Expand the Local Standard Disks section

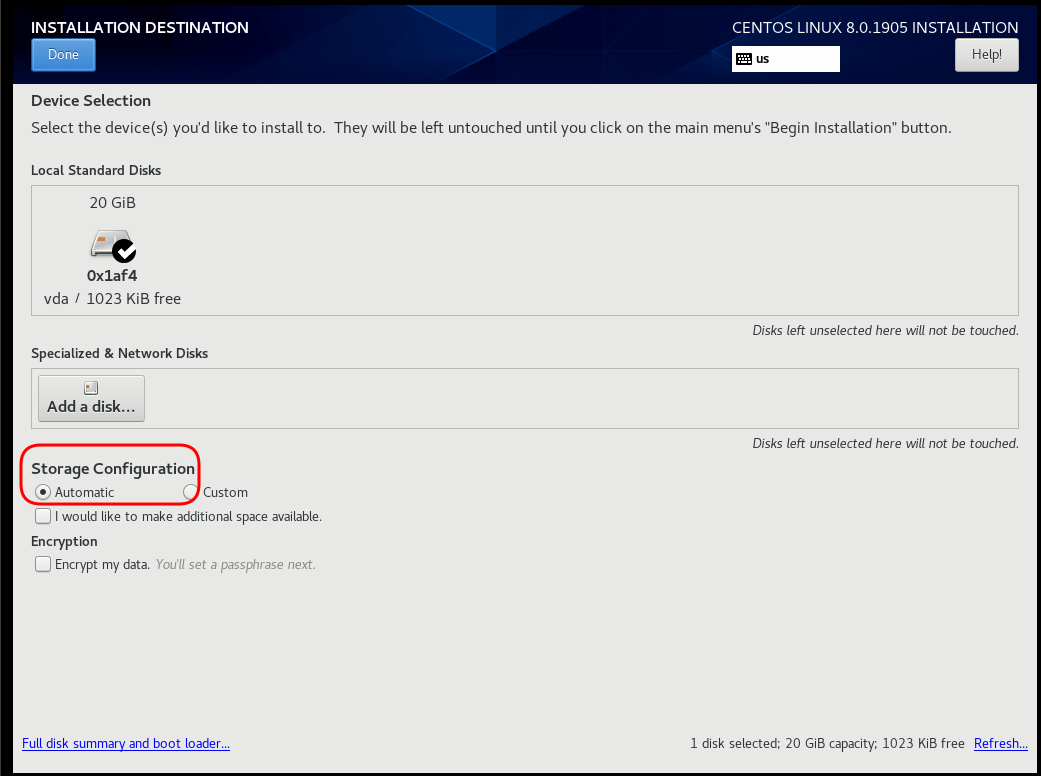coord(95,170)
